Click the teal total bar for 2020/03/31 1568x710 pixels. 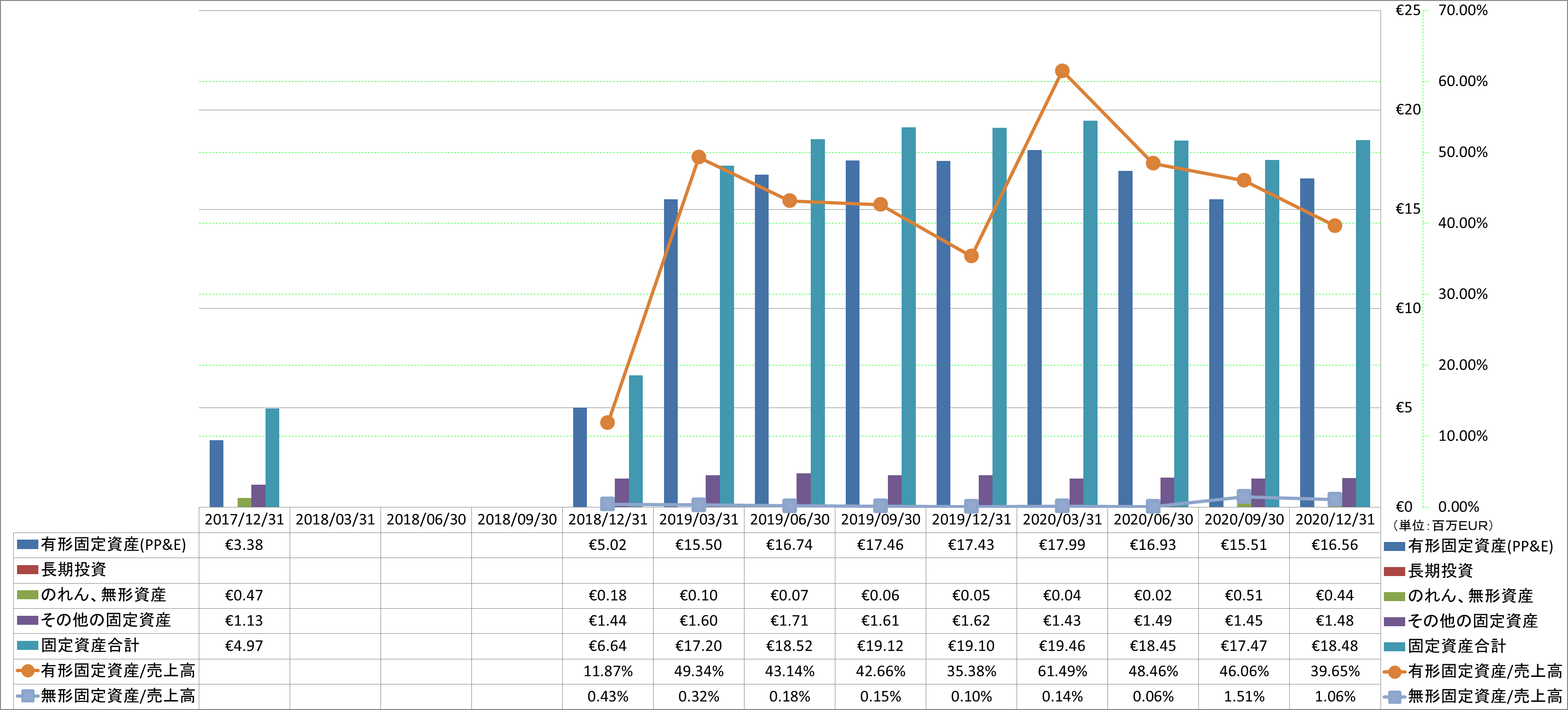tap(1090, 314)
